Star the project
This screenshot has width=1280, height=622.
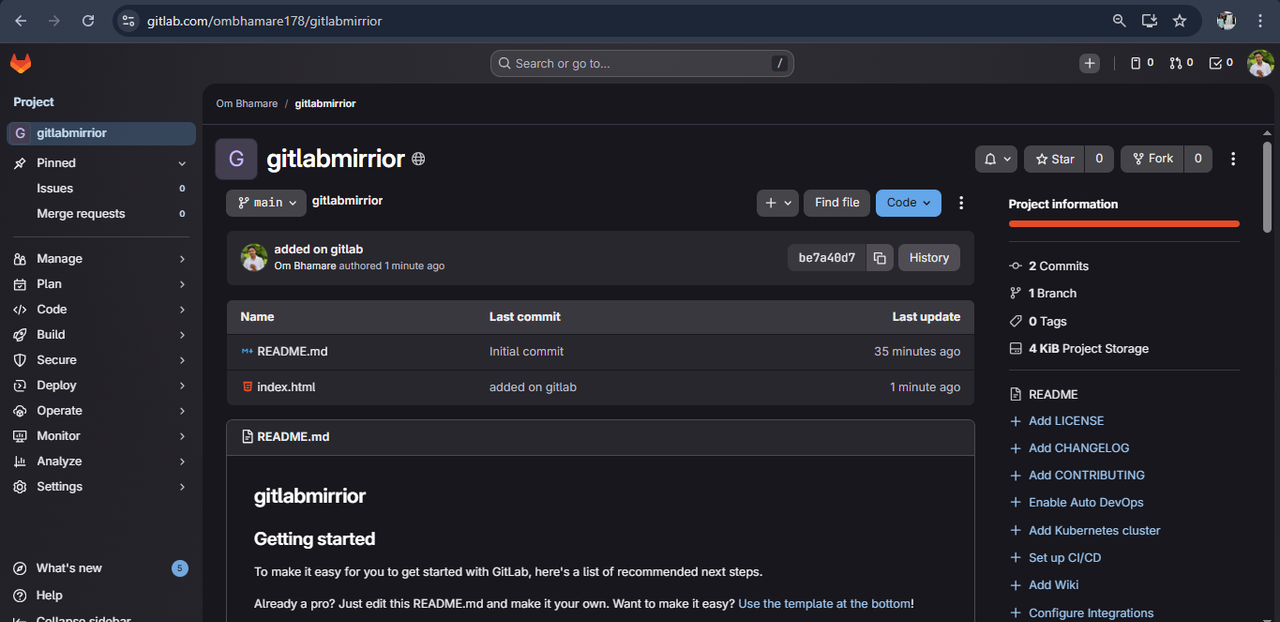point(1055,159)
